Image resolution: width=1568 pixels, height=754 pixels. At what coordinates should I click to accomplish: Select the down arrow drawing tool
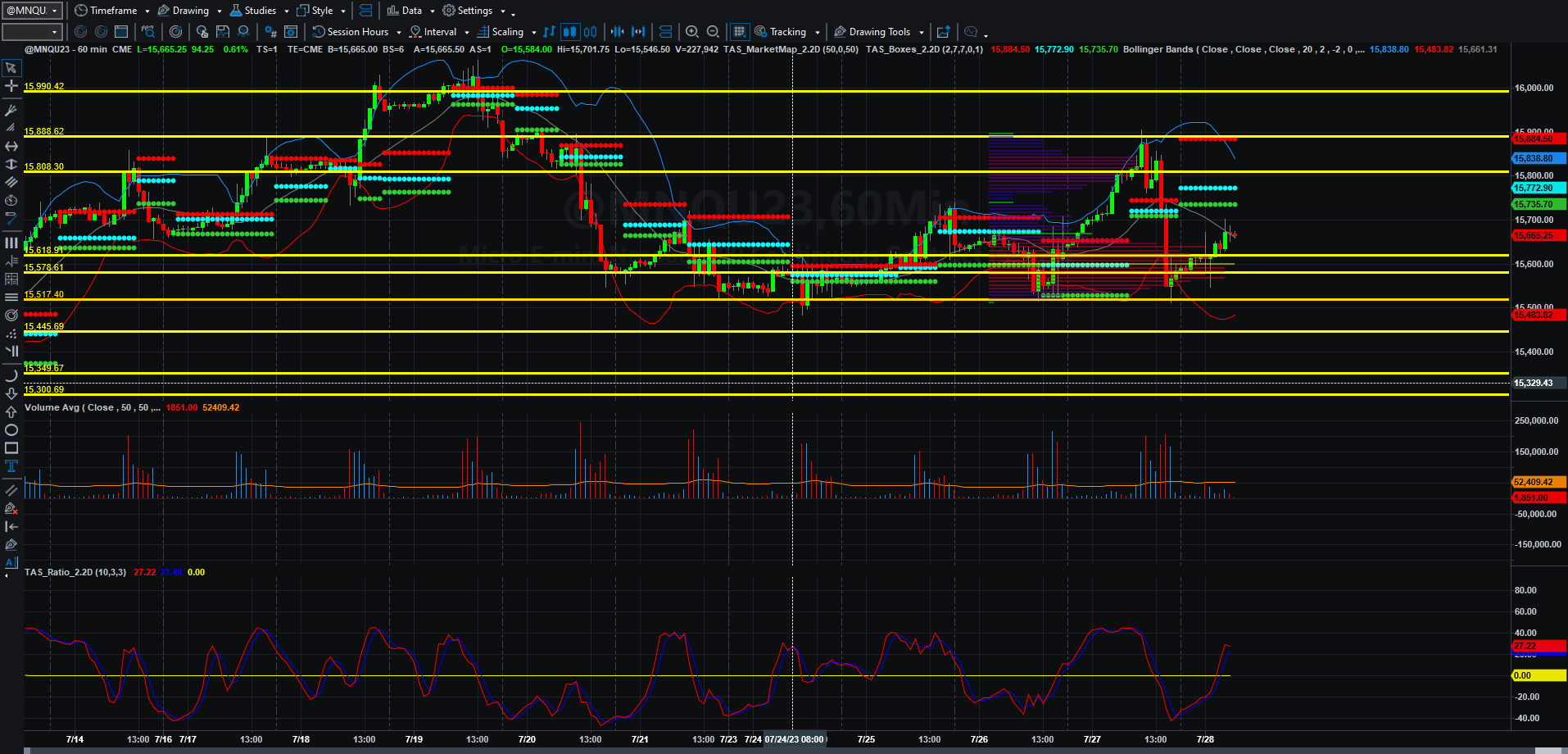click(11, 393)
